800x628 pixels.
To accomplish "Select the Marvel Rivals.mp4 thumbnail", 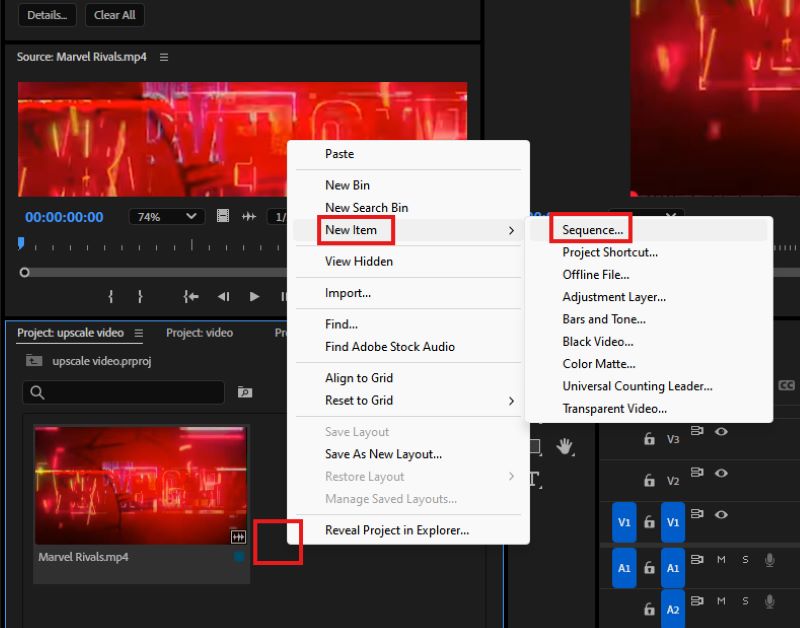I will pyautogui.click(x=140, y=484).
